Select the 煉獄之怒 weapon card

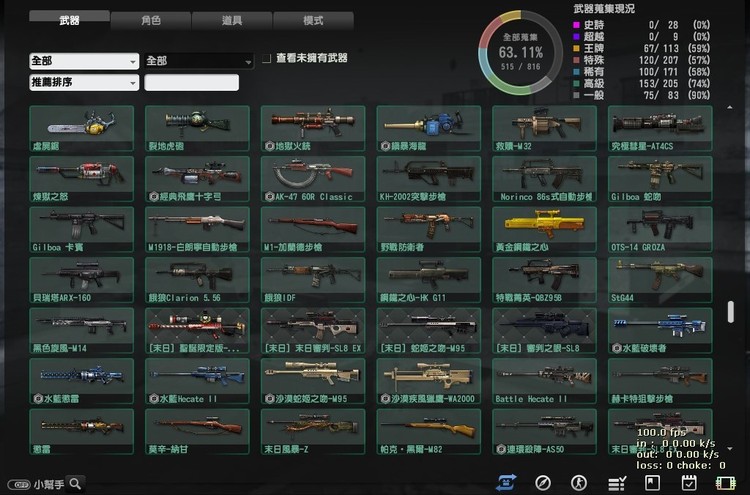(x=82, y=179)
